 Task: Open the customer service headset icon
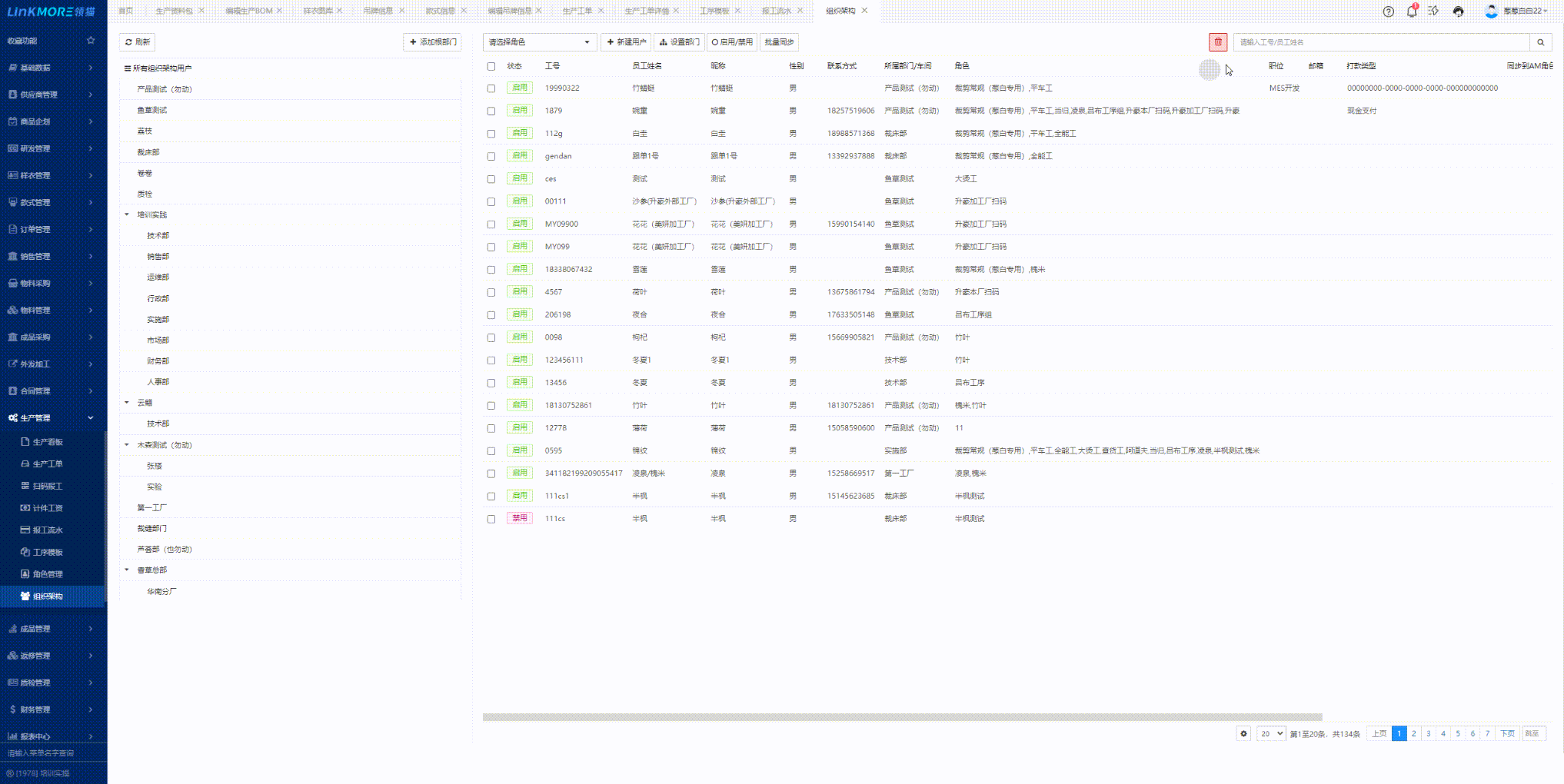(x=1458, y=12)
